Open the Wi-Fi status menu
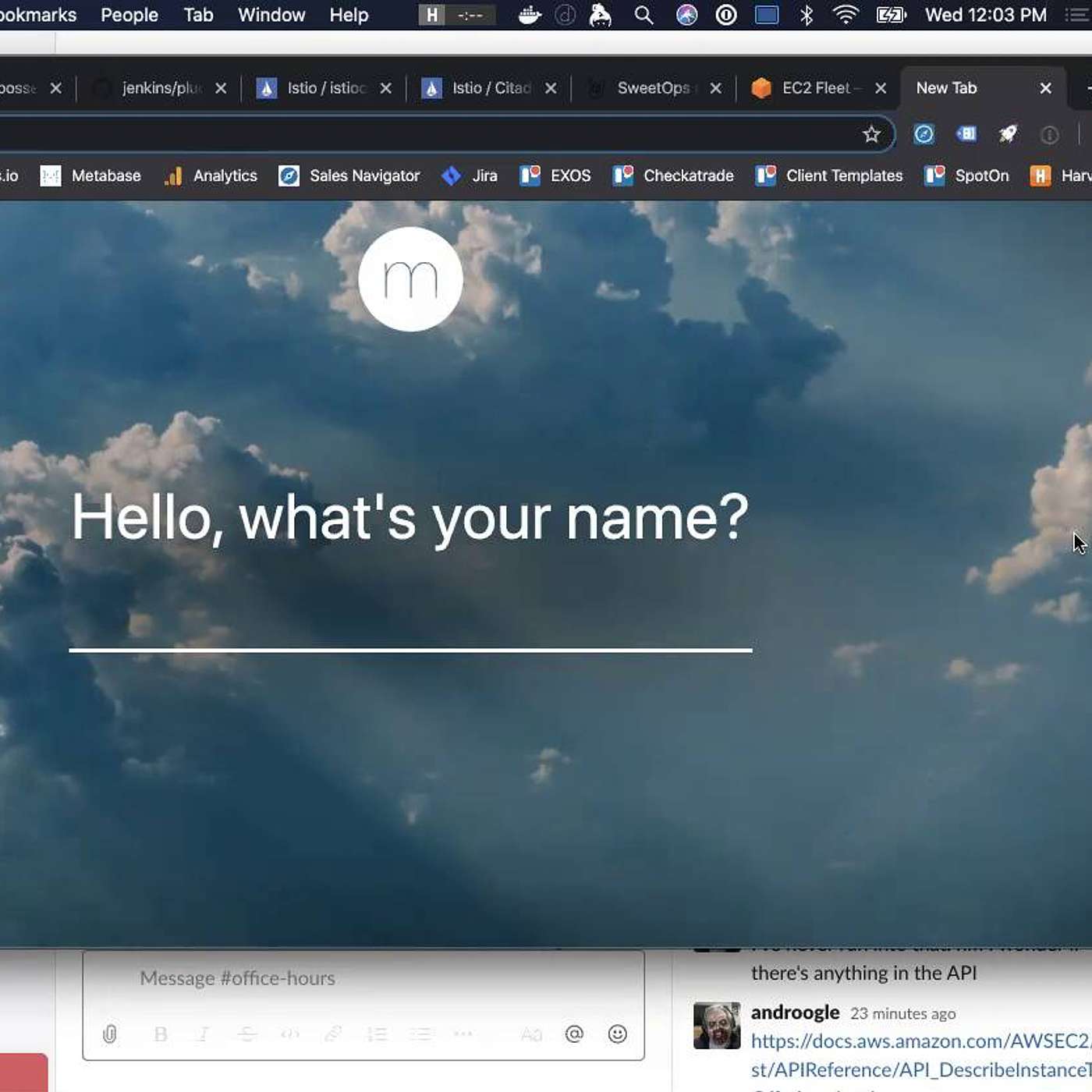 [846, 15]
